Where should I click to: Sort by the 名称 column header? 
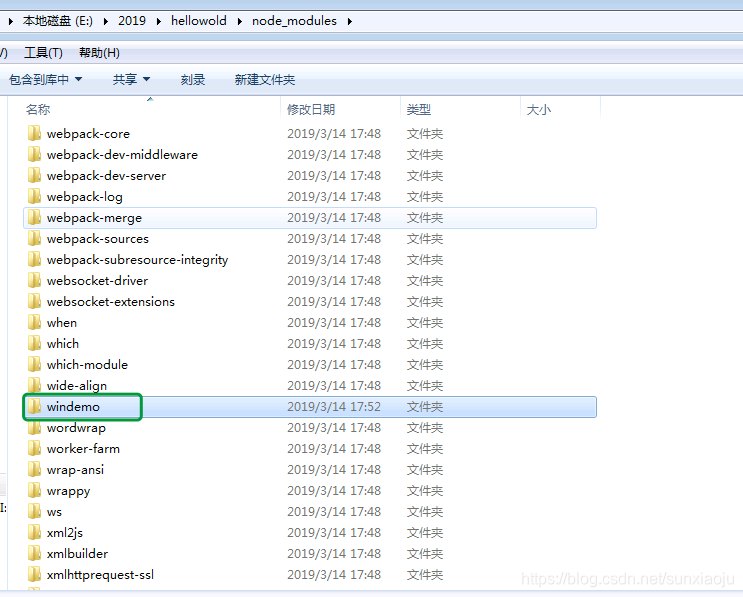click(38, 109)
